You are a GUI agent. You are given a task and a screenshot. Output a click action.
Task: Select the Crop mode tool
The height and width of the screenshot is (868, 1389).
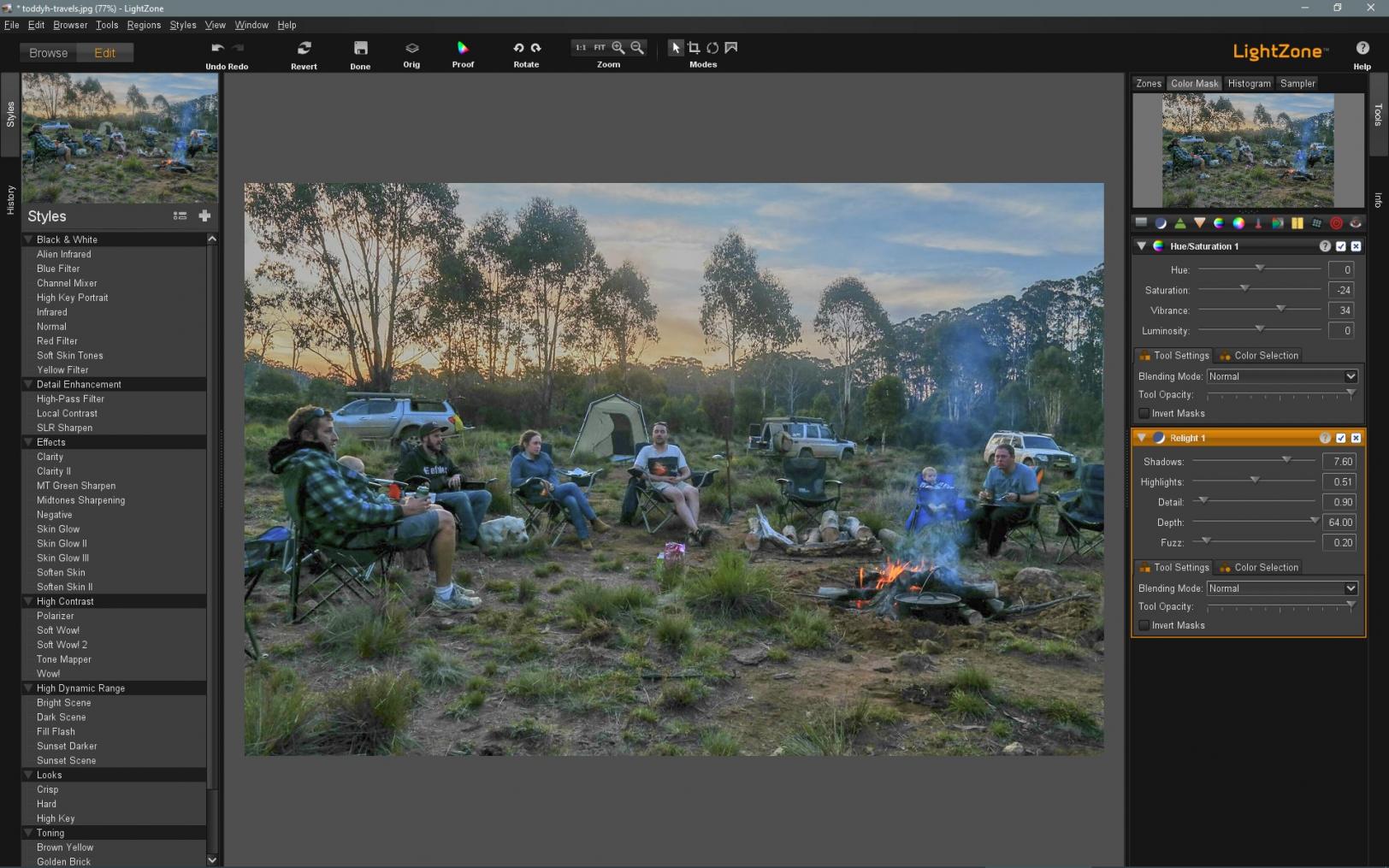click(x=694, y=48)
